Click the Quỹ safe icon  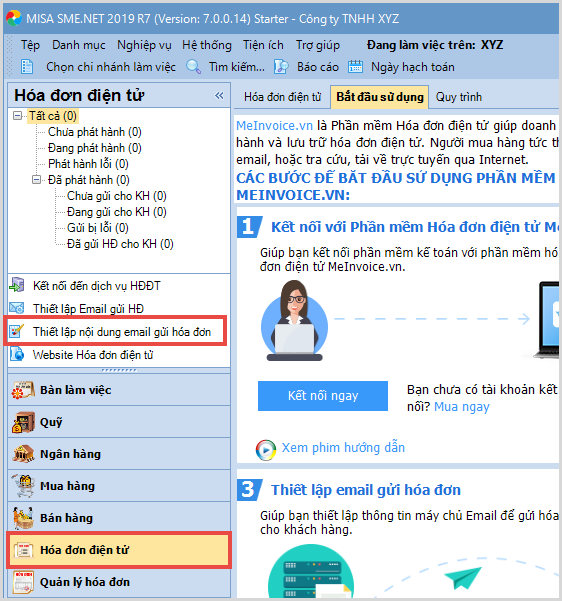click(23, 422)
